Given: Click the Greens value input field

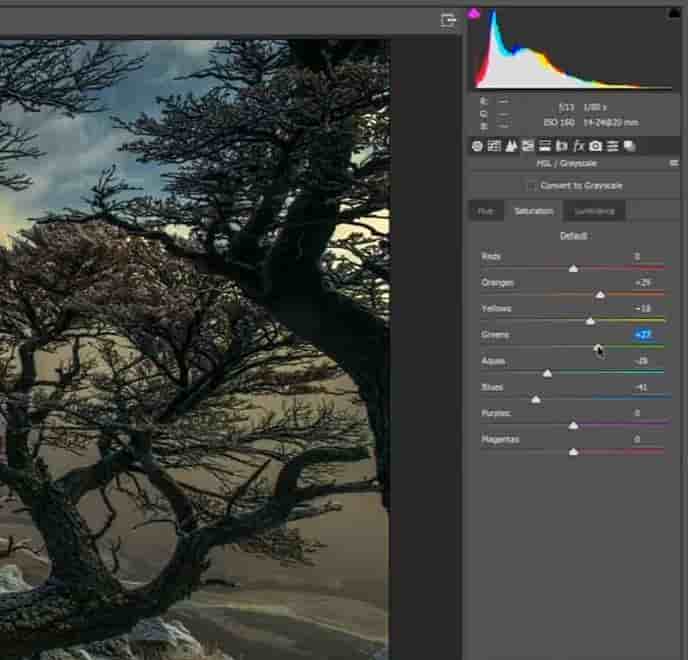Looking at the screenshot, I should click(642, 335).
